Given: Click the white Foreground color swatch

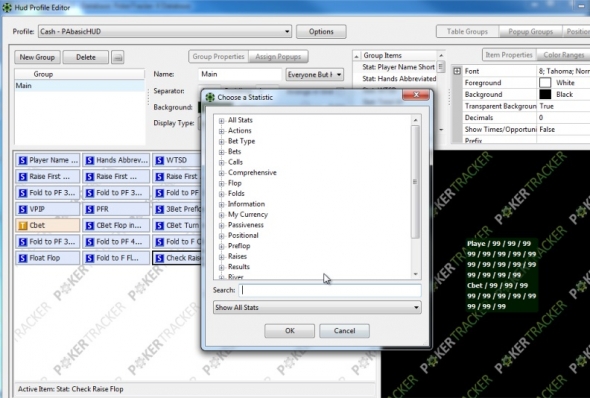Looking at the screenshot, I should (x=545, y=82).
